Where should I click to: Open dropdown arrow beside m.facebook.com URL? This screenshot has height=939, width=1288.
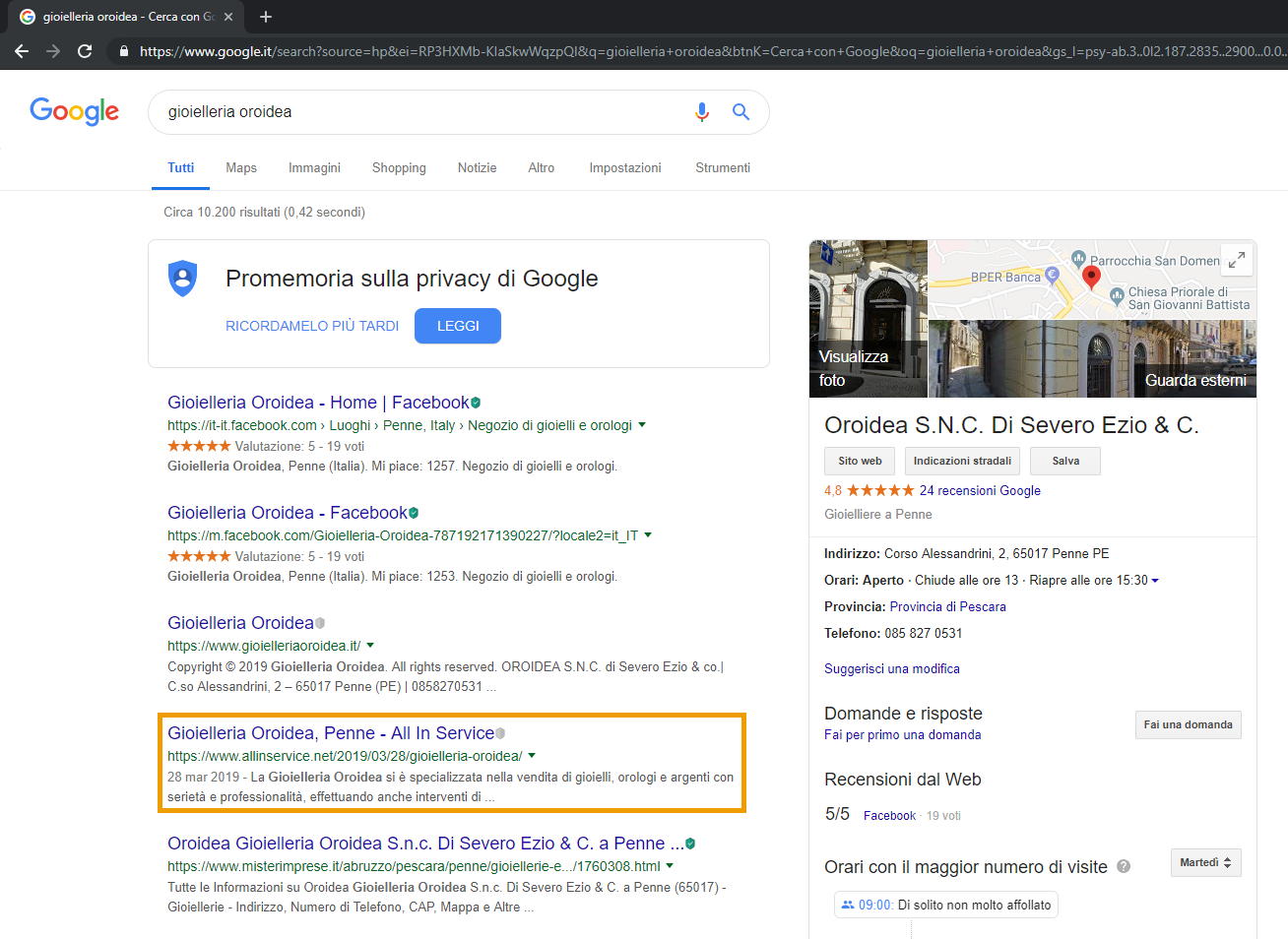tap(648, 535)
